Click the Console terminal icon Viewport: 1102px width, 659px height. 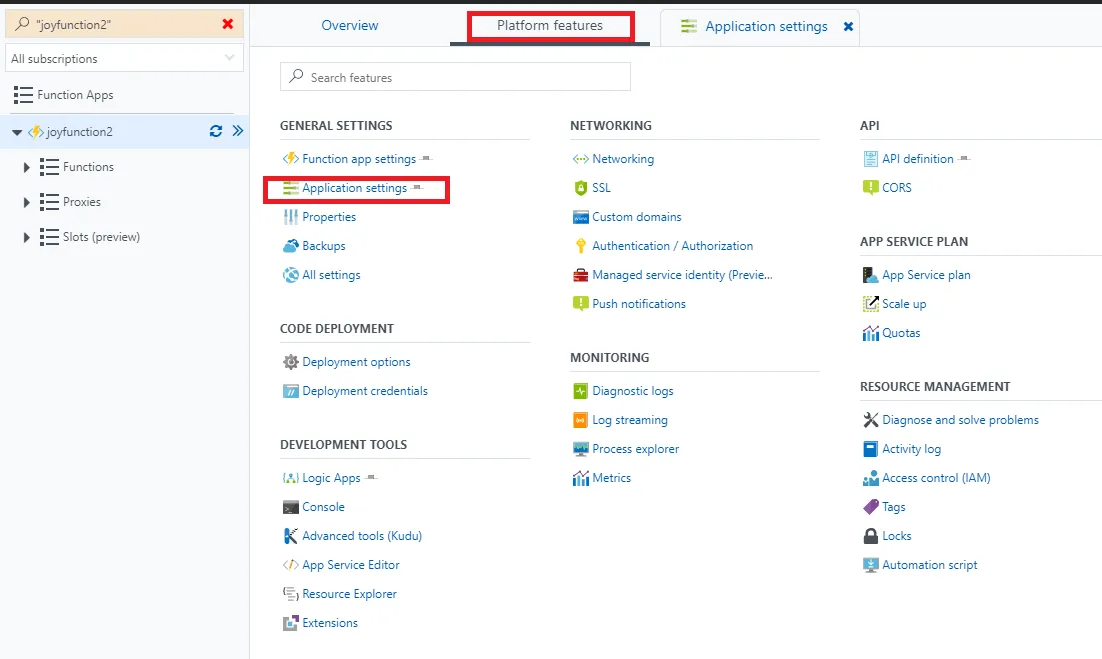pyautogui.click(x=290, y=507)
